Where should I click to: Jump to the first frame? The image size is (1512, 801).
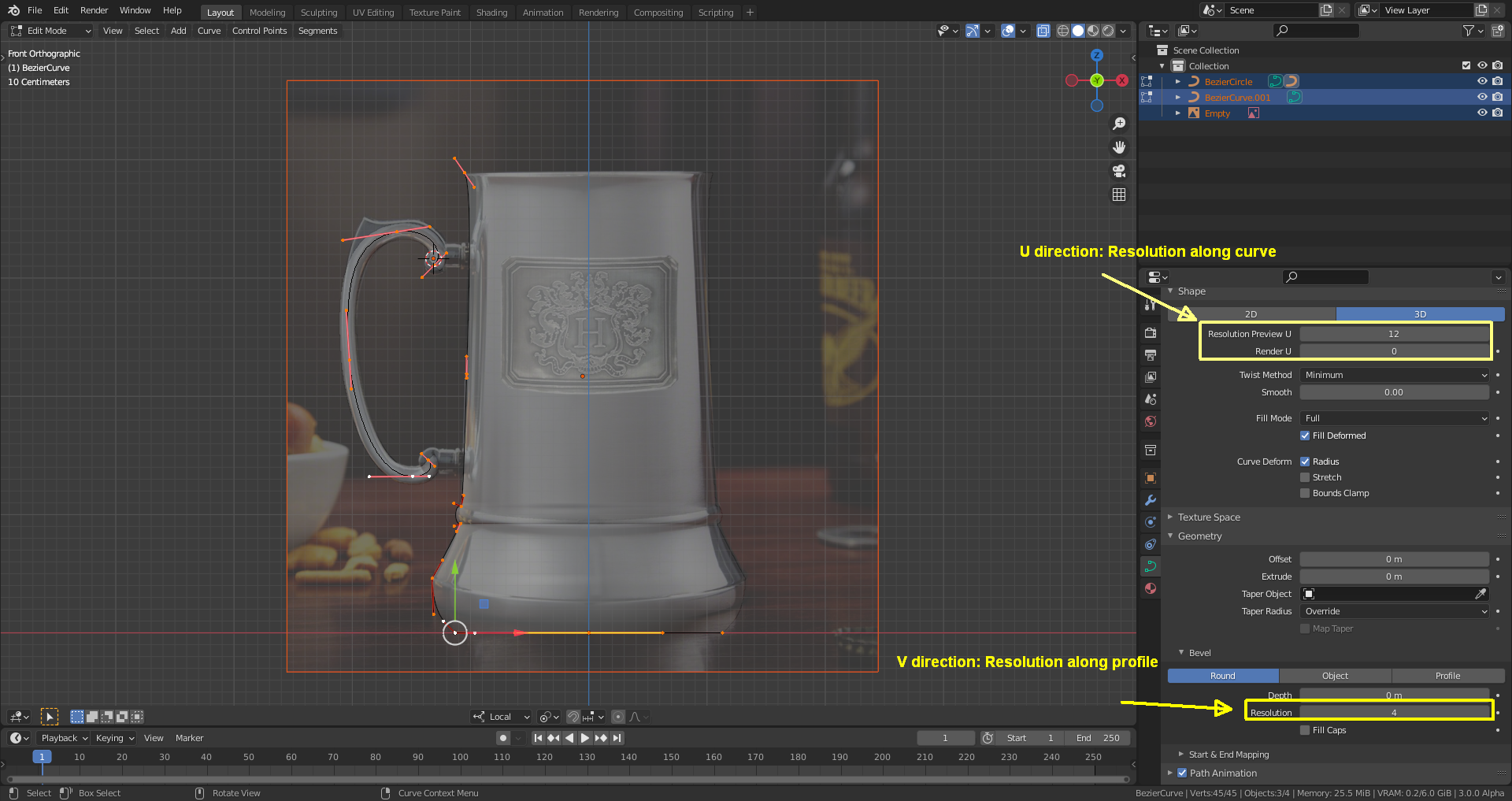538,738
